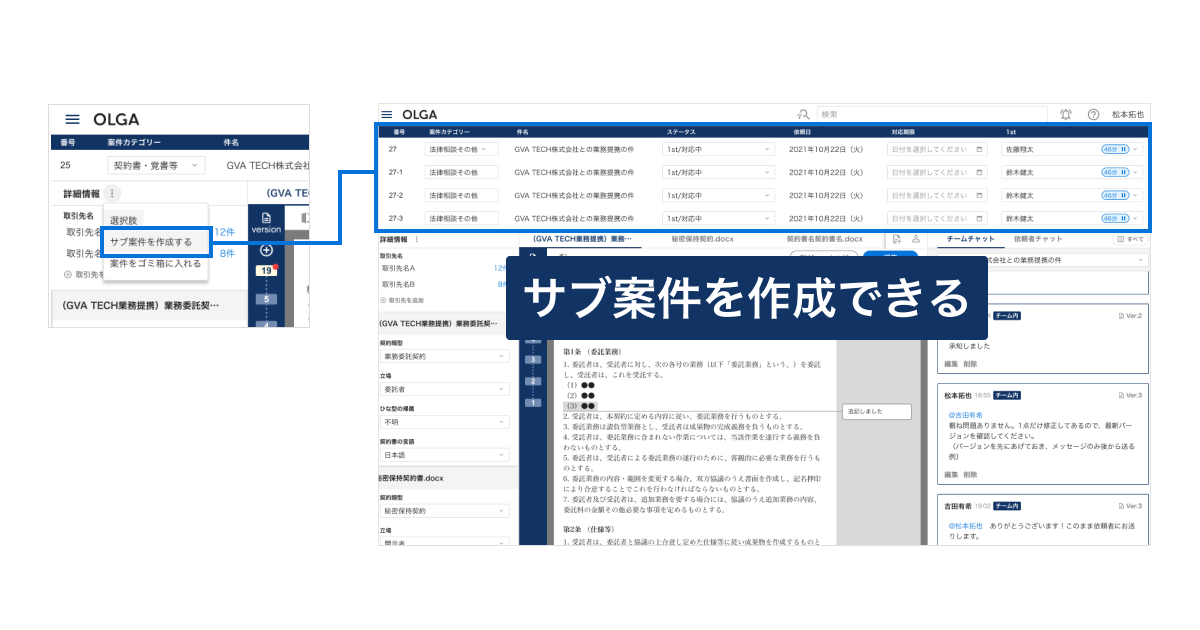Select version 3 marker in document sidebar

pos(533,359)
